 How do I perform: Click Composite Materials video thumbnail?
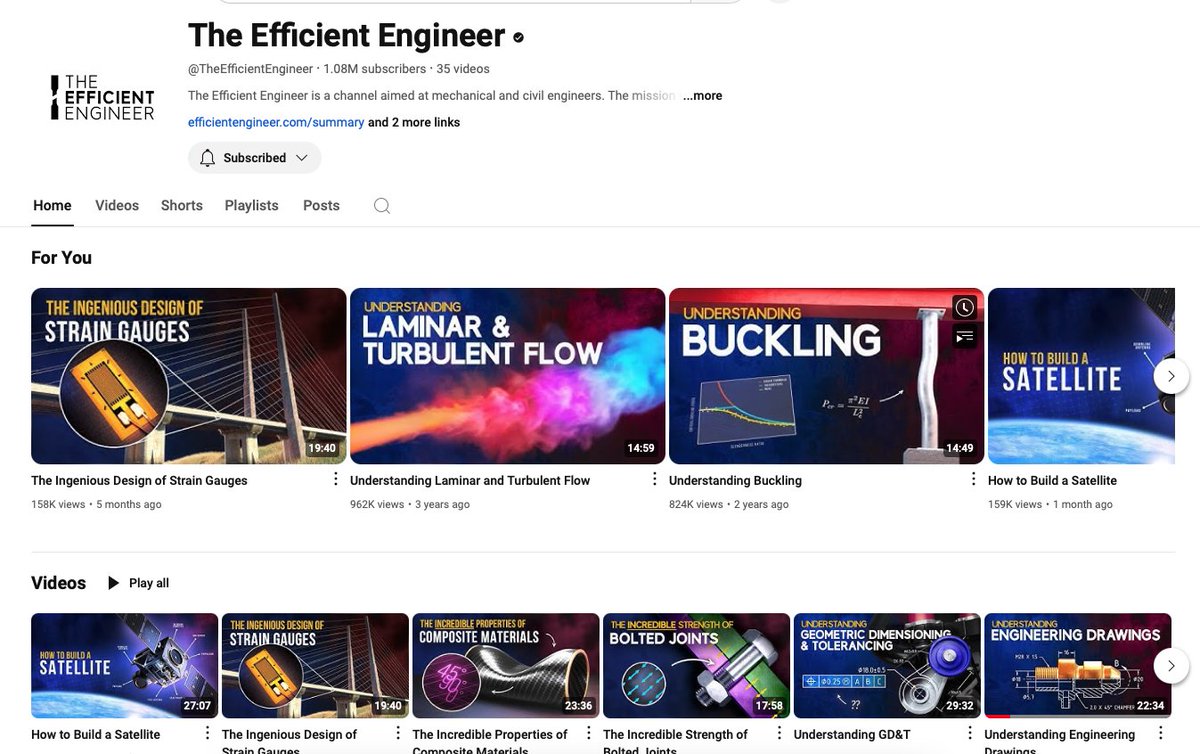pos(506,665)
